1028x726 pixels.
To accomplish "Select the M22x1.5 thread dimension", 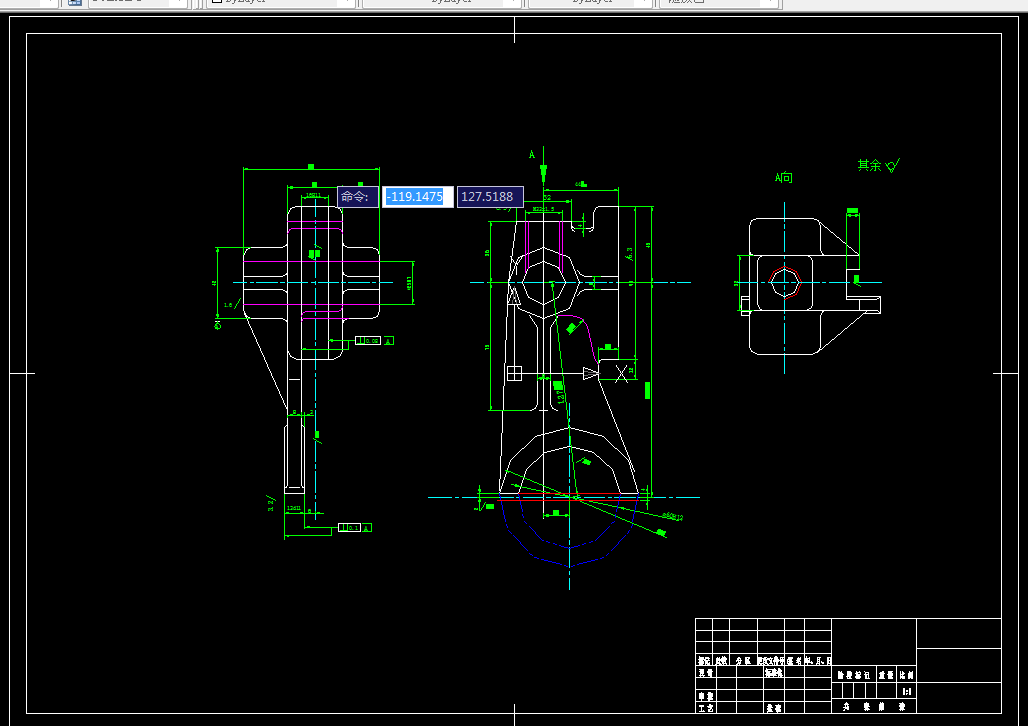I will click(544, 209).
